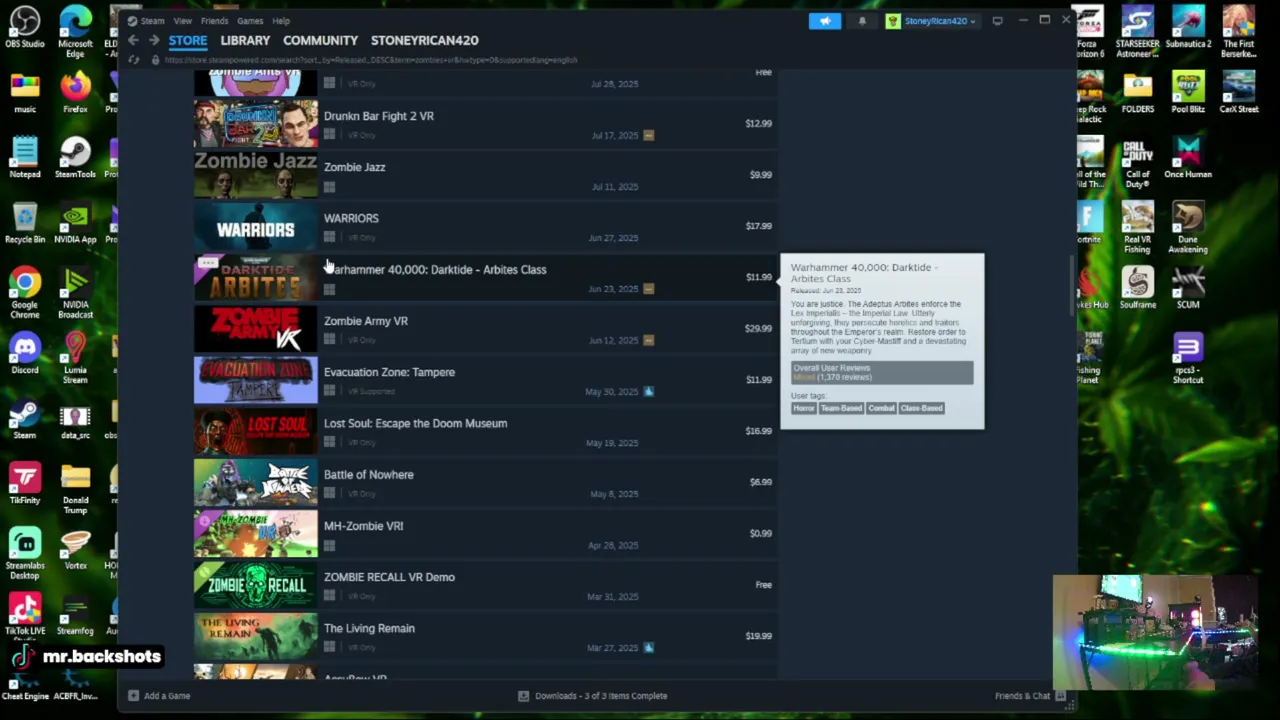The image size is (1280, 720).
Task: Open the FOLDERS desktop folder
Action: (x=1138, y=93)
